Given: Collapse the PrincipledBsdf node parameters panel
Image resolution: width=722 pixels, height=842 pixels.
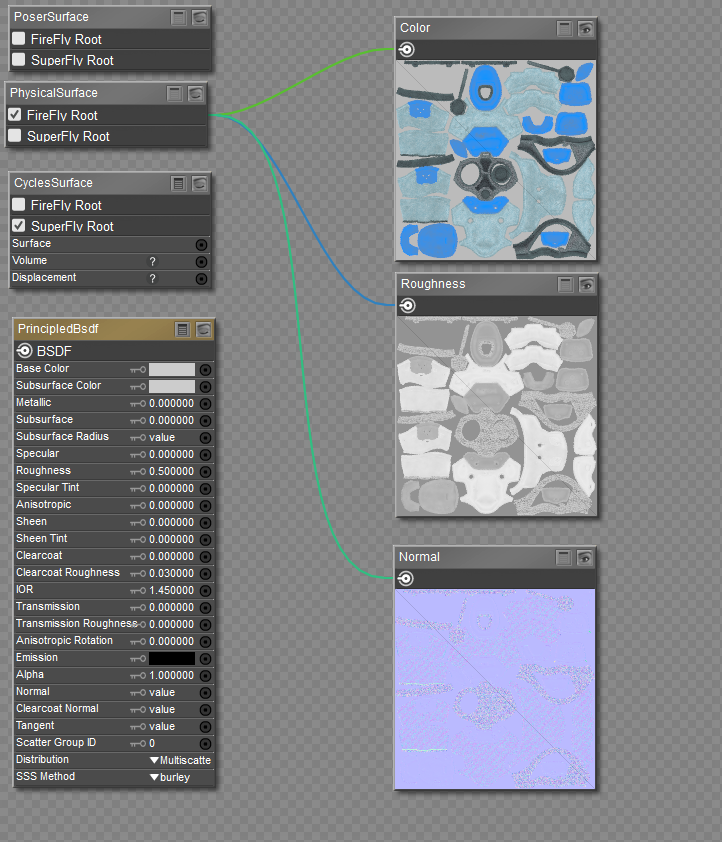Looking at the screenshot, I should click(182, 329).
